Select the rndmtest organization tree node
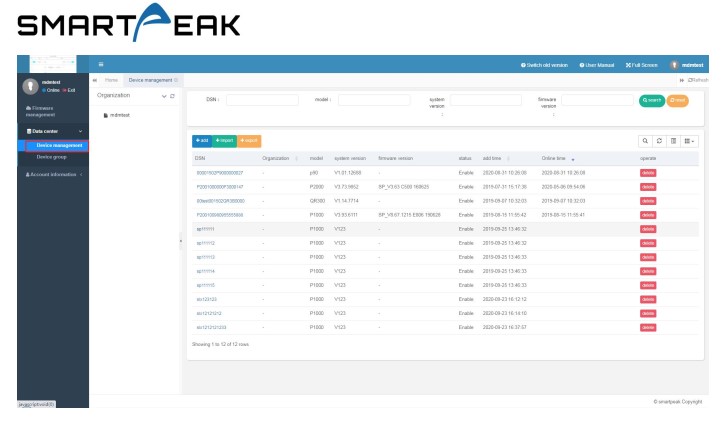Viewport: 725px width, 423px height. click(120, 115)
